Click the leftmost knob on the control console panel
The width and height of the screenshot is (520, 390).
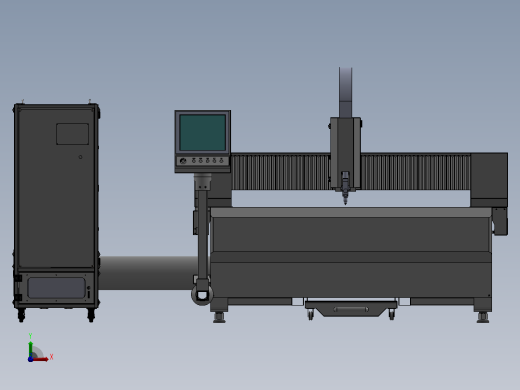click(183, 161)
